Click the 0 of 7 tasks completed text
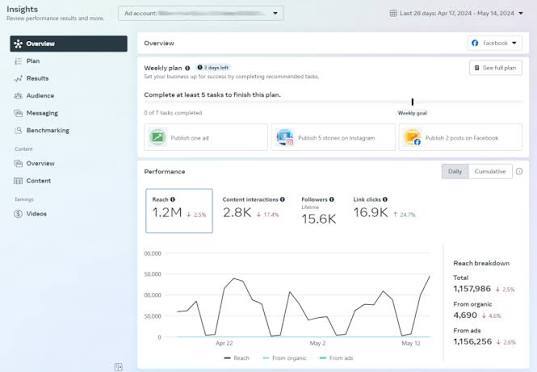 [173, 113]
